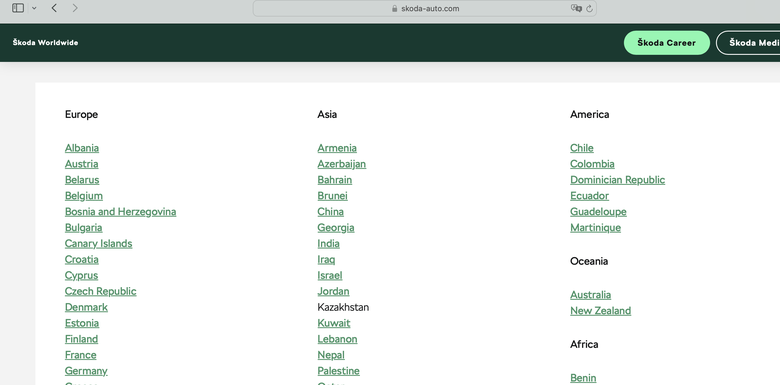Click the translate icon in address bar
780x385 pixels.
pyautogui.click(x=576, y=8)
